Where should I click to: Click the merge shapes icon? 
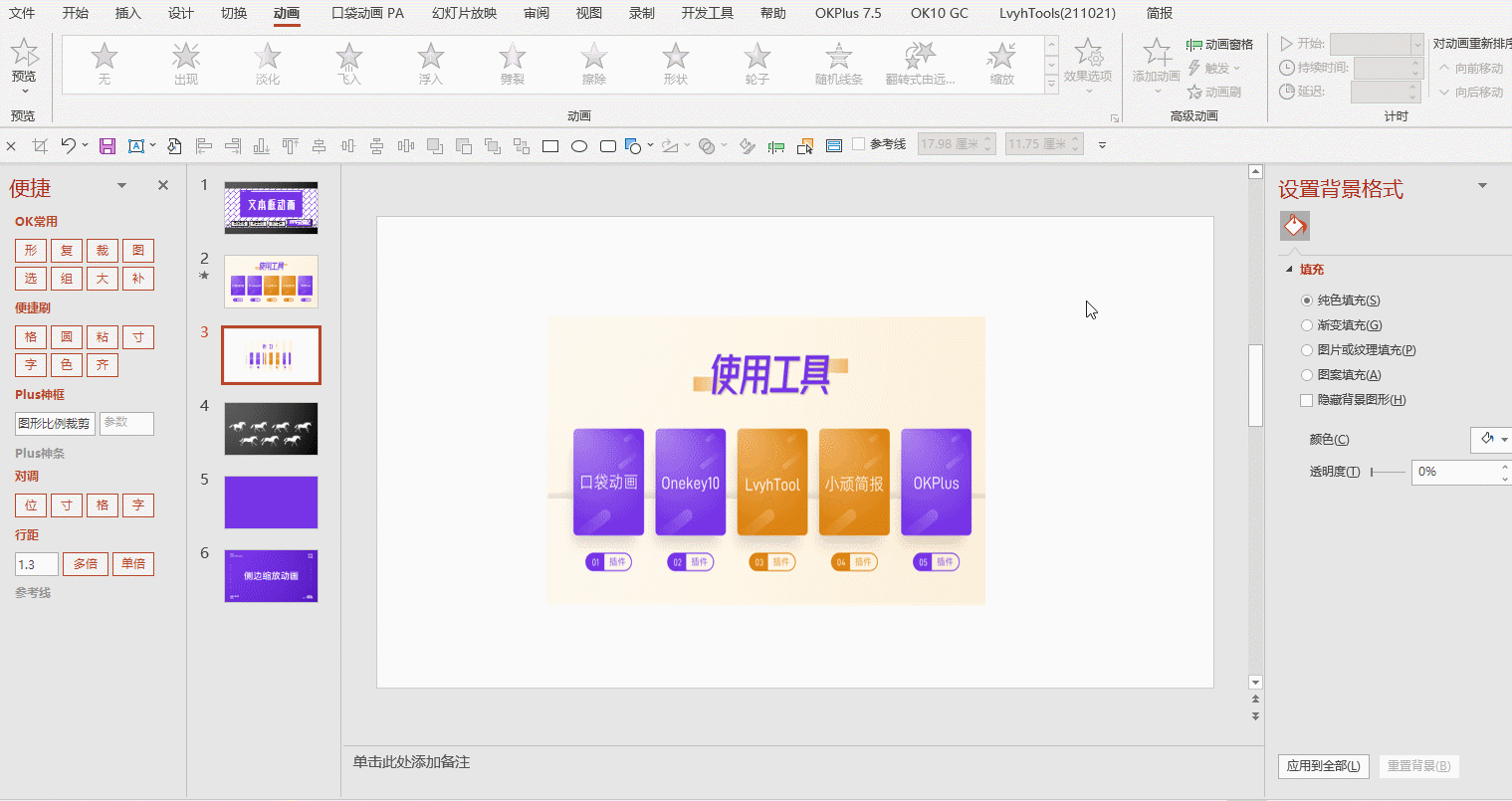[x=706, y=146]
